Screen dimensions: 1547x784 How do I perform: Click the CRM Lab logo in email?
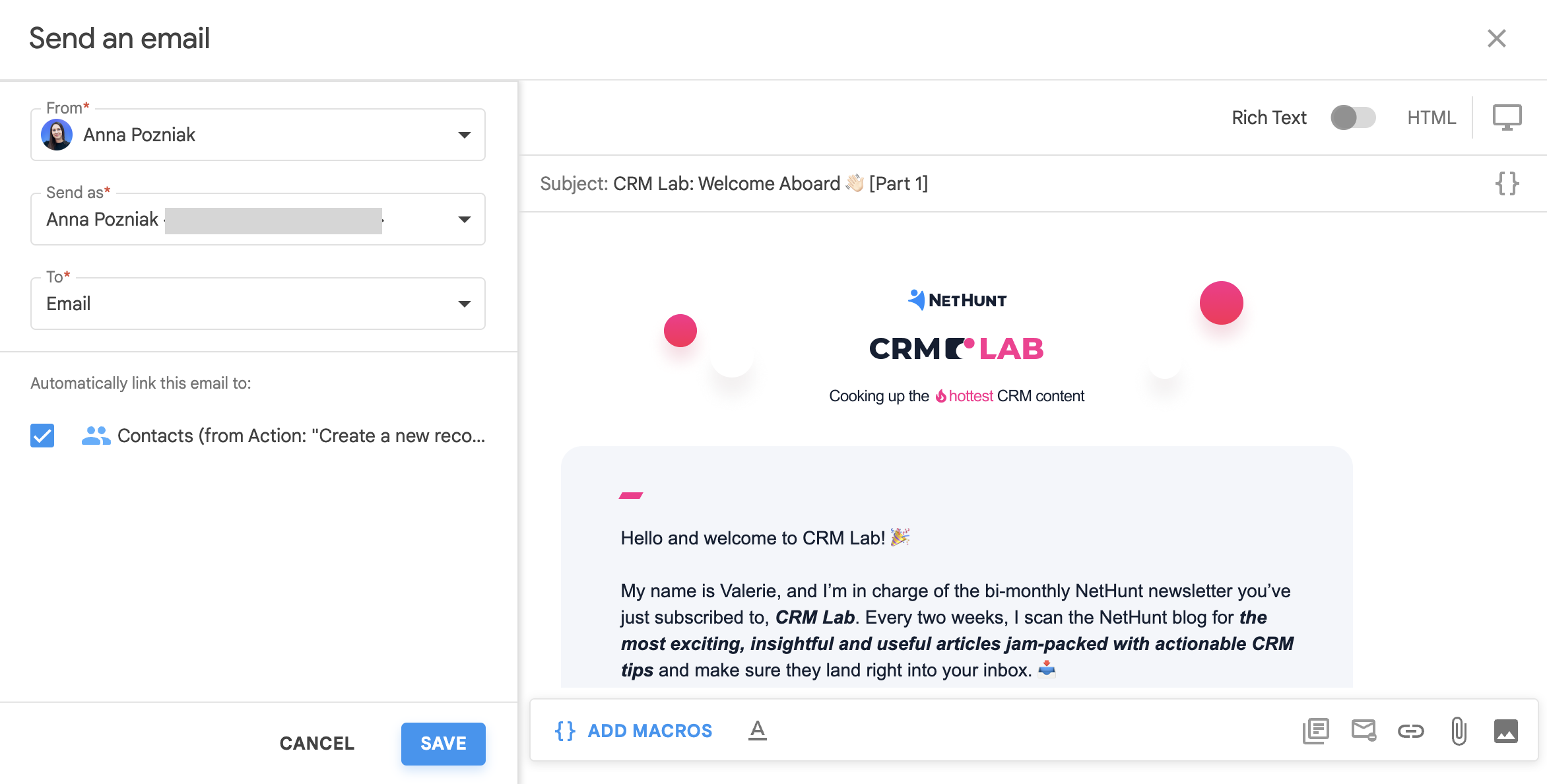pyautogui.click(x=956, y=348)
